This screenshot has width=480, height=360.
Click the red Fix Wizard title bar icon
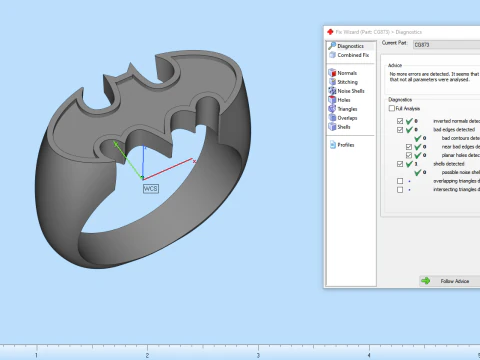[330, 32]
